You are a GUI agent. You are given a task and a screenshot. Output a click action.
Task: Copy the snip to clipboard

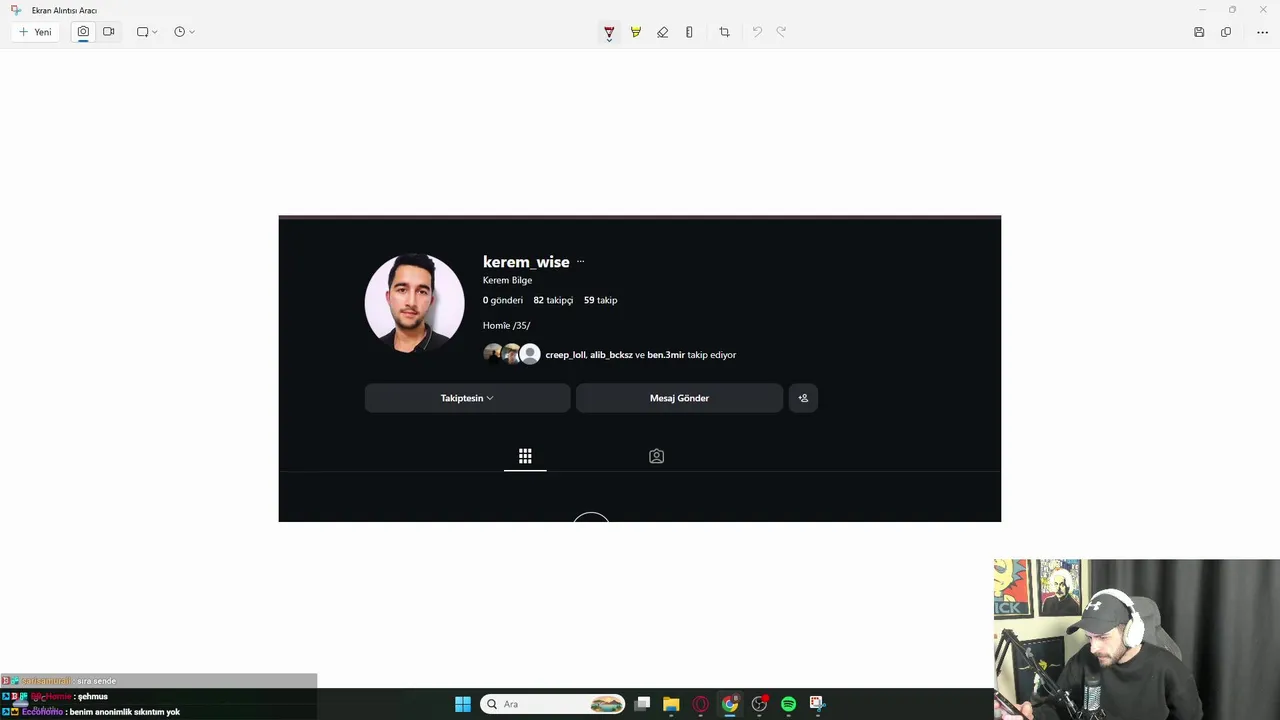click(x=1226, y=32)
